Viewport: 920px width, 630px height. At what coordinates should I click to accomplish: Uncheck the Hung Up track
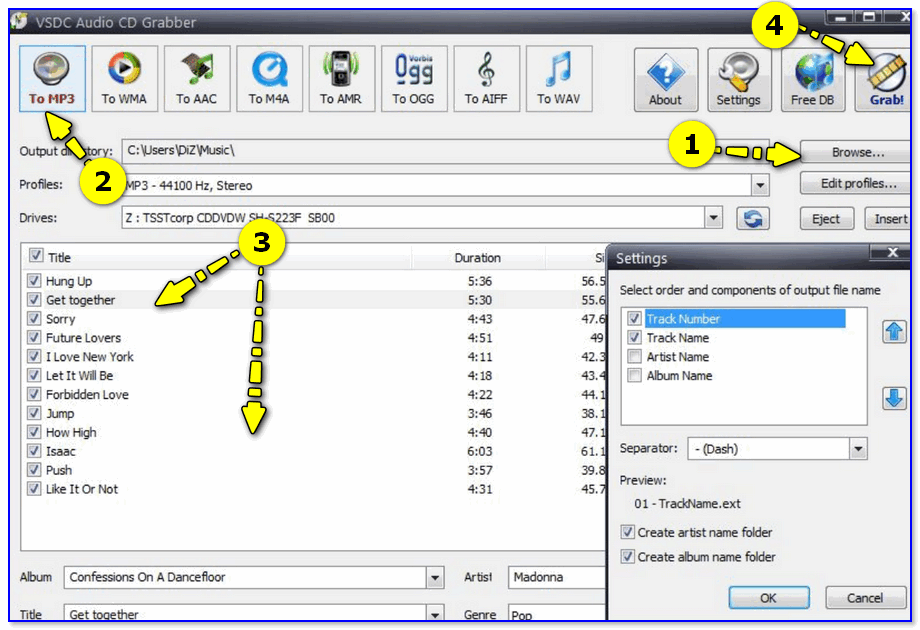pyautogui.click(x=35, y=281)
